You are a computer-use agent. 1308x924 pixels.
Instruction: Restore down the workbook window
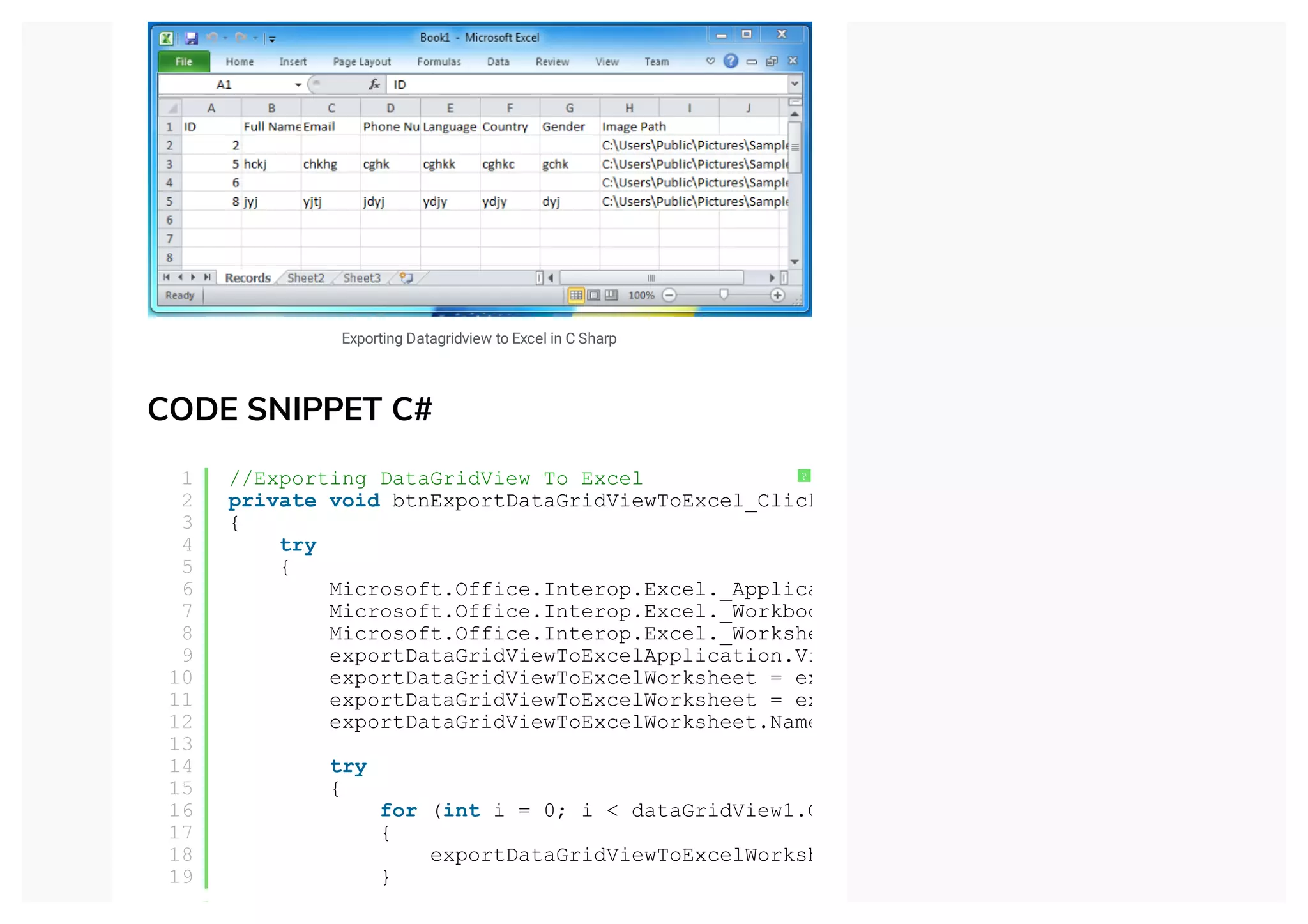click(772, 61)
